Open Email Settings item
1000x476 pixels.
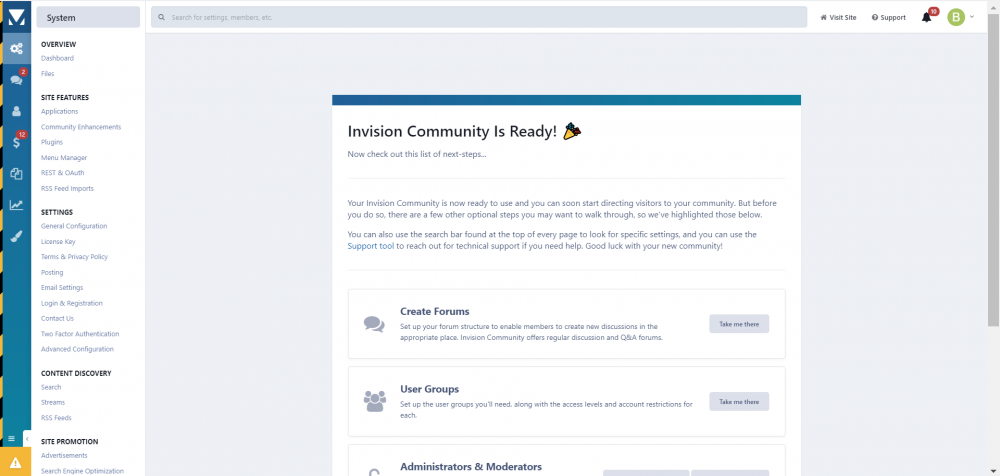point(62,288)
